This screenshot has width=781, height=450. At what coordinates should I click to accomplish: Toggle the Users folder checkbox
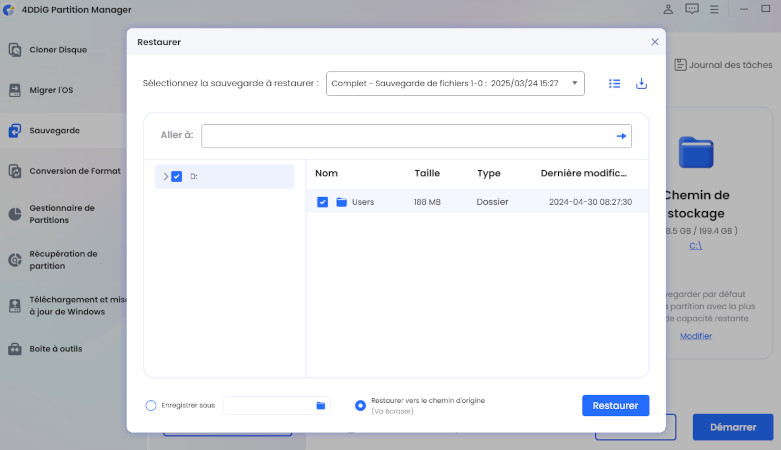click(x=322, y=202)
